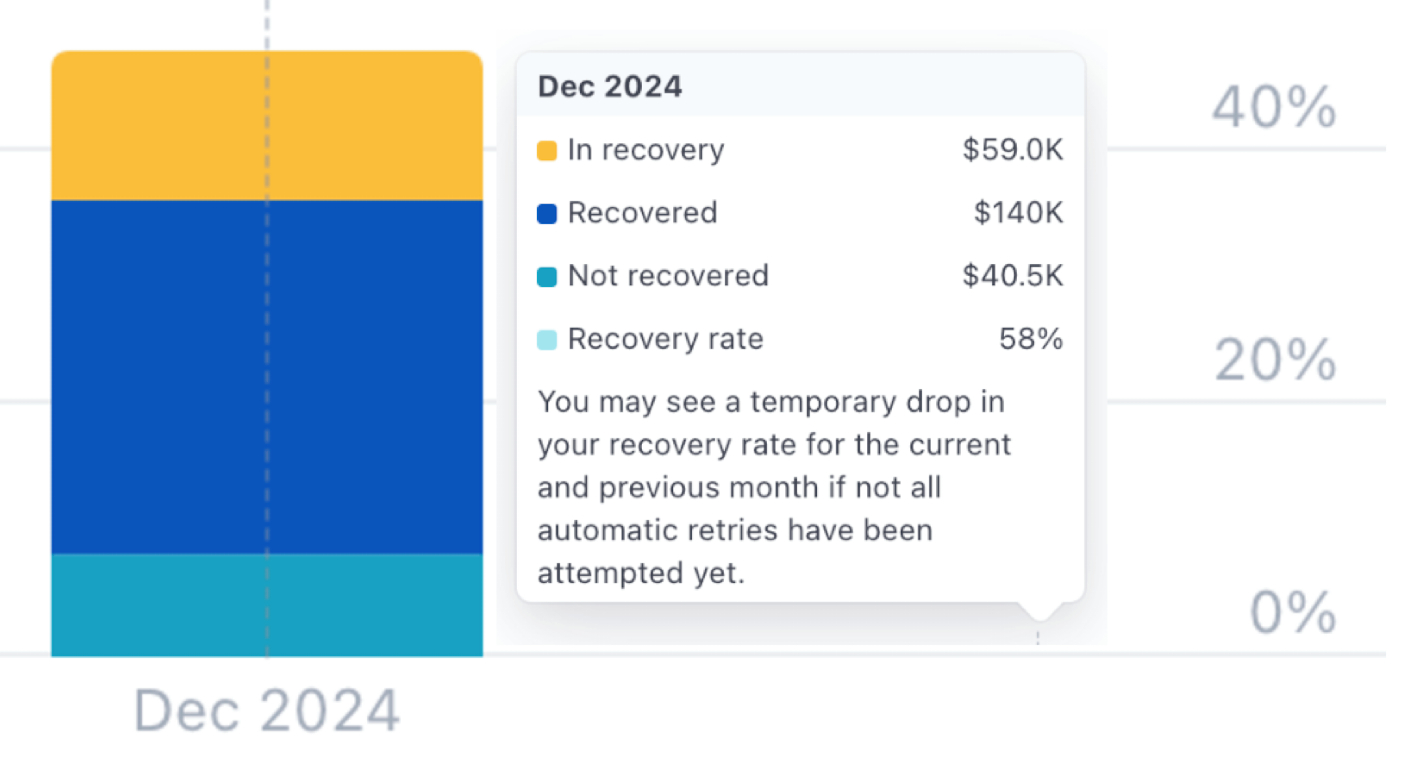Click the temporary drop explanation text
Screen dimensions: 1406x766
point(775,488)
